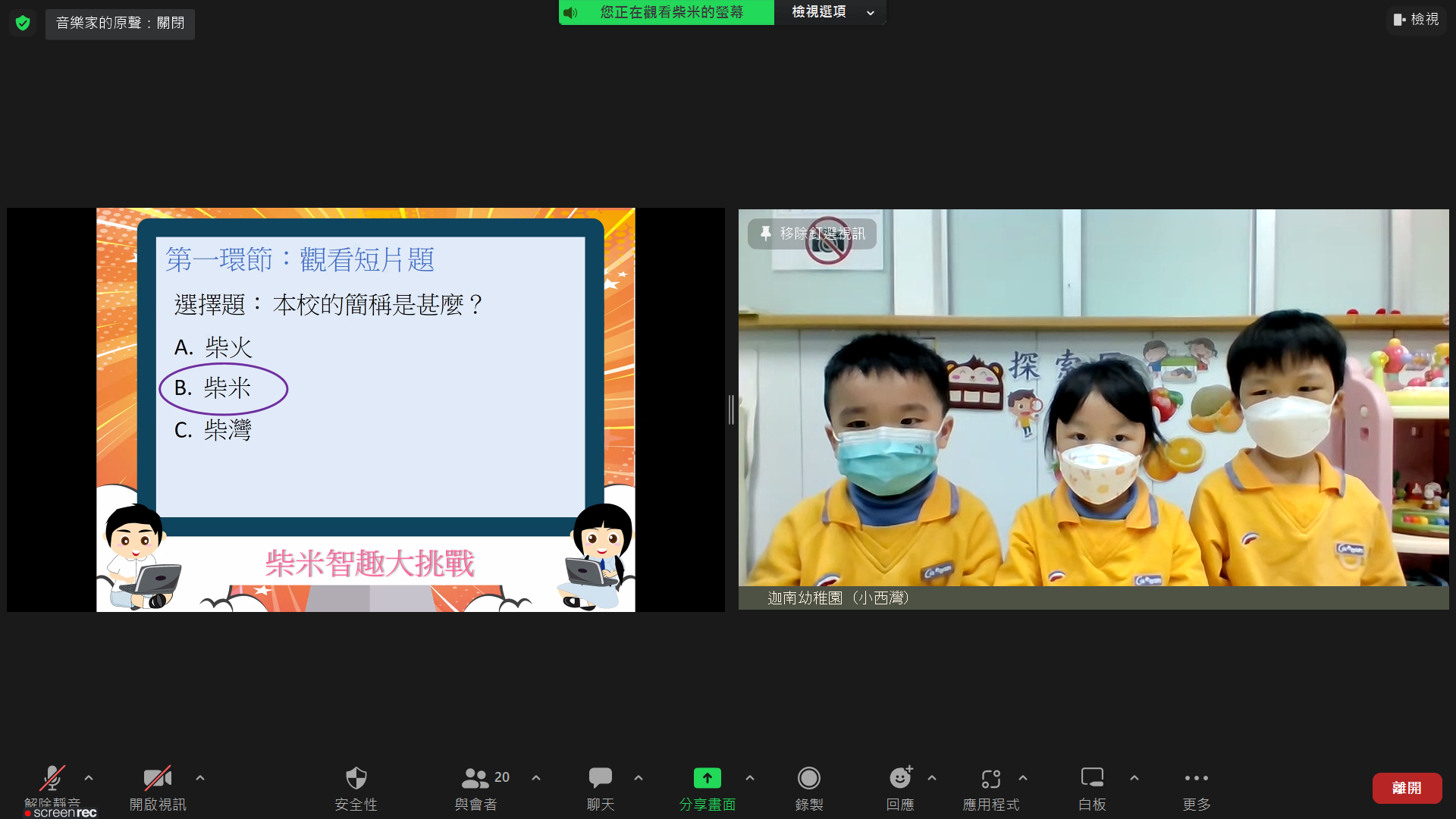Open the Apps icon in toolbar

990,779
